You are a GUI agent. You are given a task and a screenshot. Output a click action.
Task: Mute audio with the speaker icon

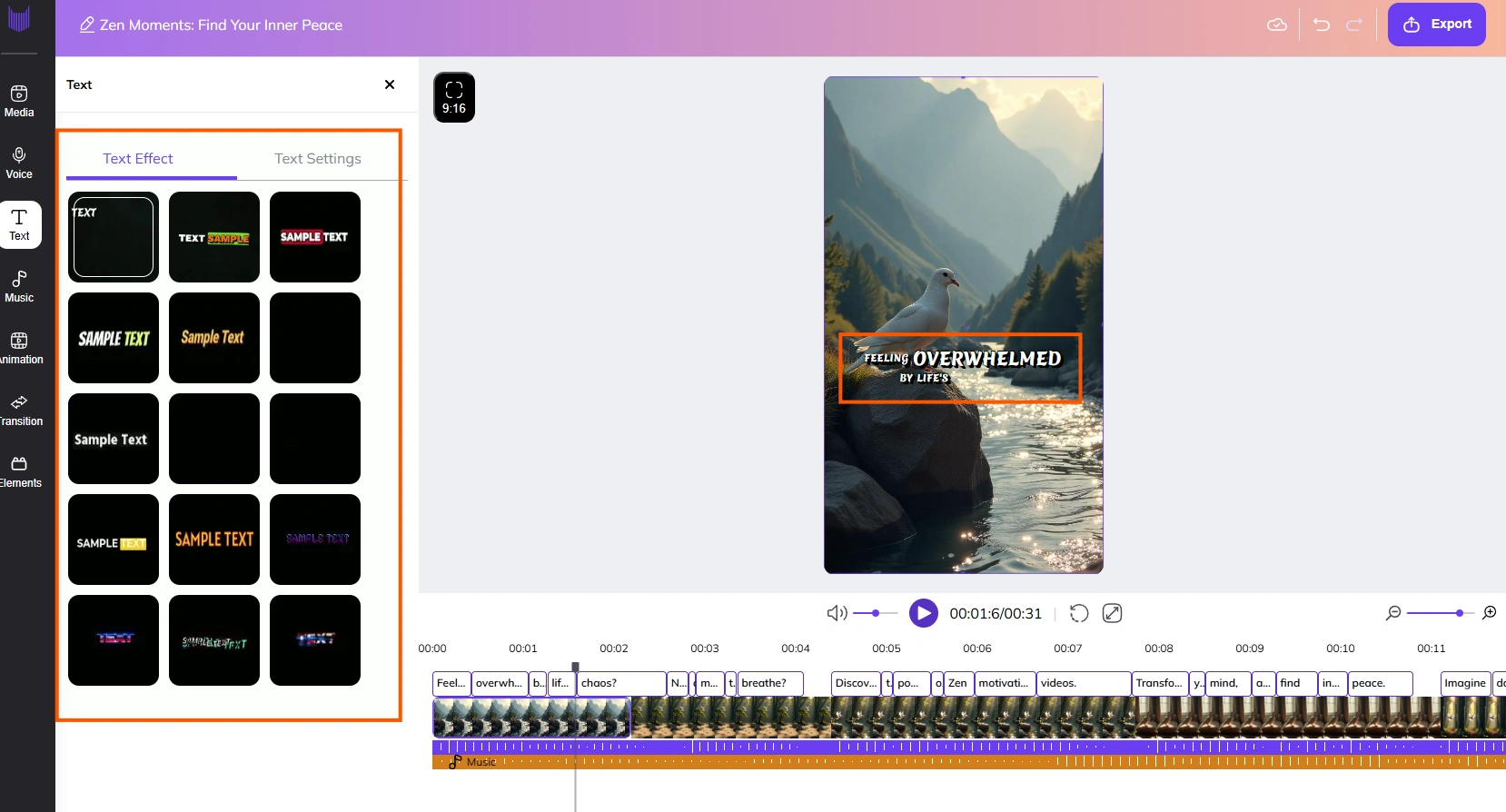837,613
